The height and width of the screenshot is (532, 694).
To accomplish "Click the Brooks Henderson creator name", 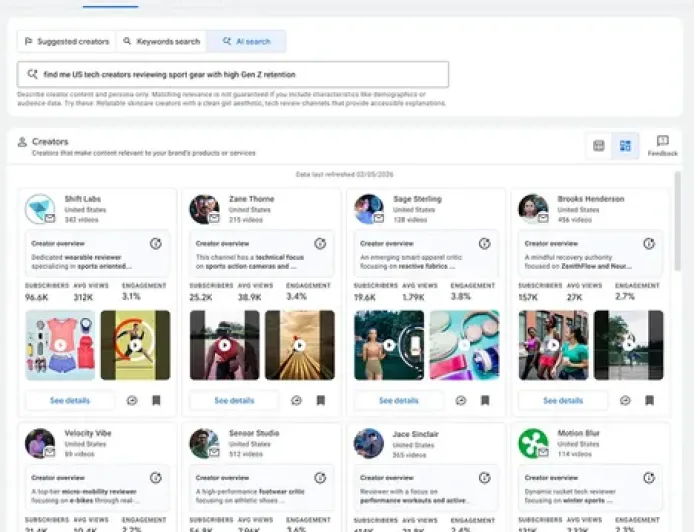I will pos(591,199).
